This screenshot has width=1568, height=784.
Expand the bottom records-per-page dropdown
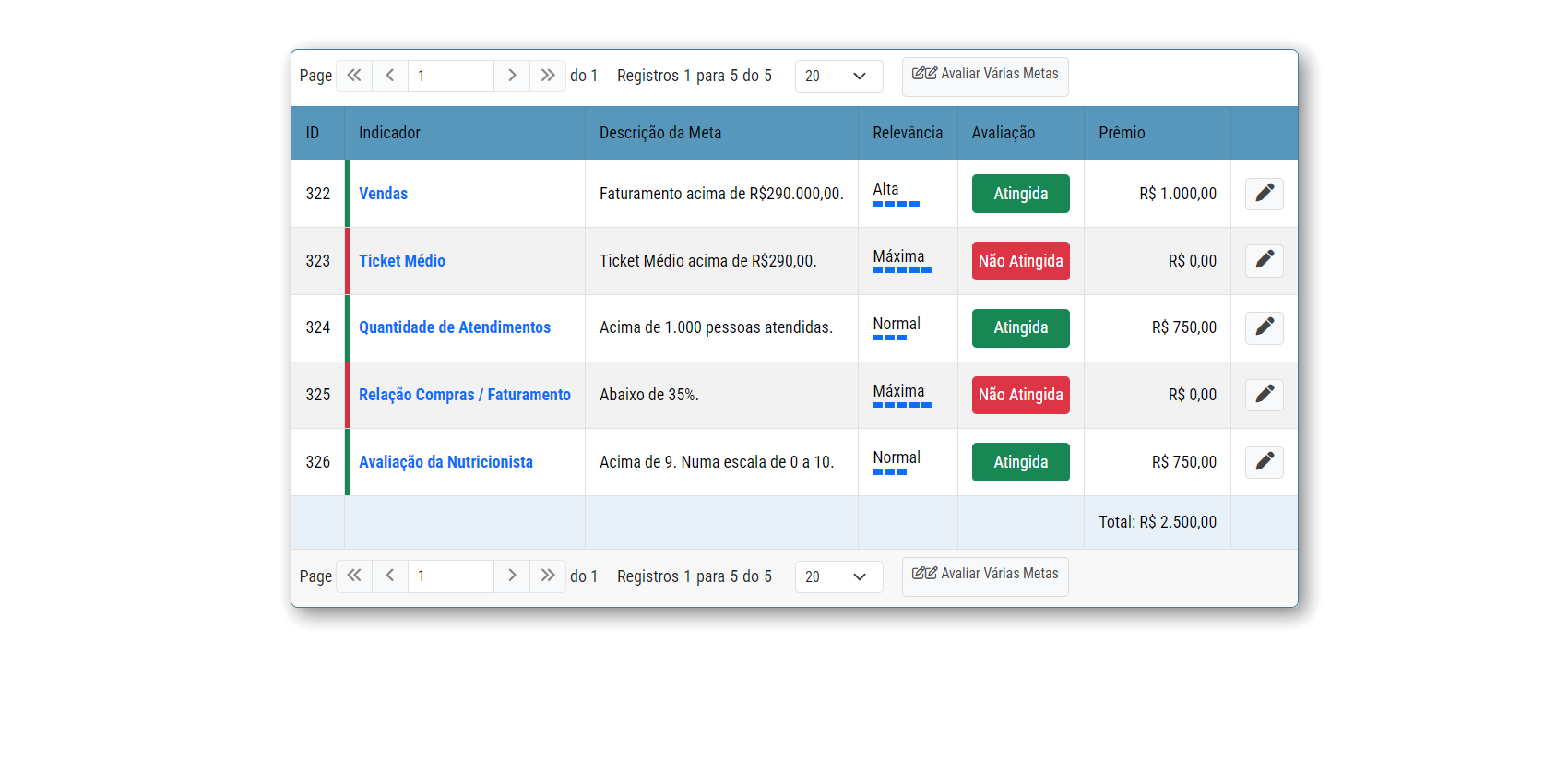(x=838, y=577)
